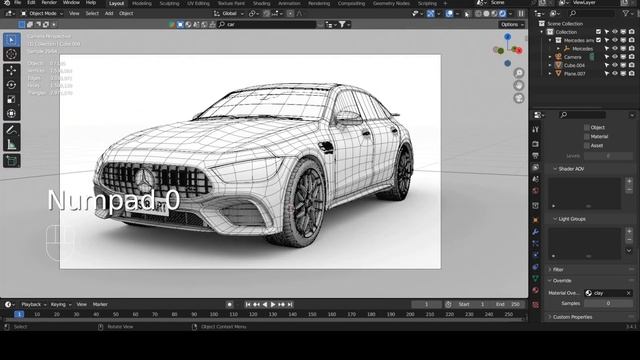This screenshot has width=640, height=360.
Task: Toggle camera view icon in viewport
Action: 519,98
